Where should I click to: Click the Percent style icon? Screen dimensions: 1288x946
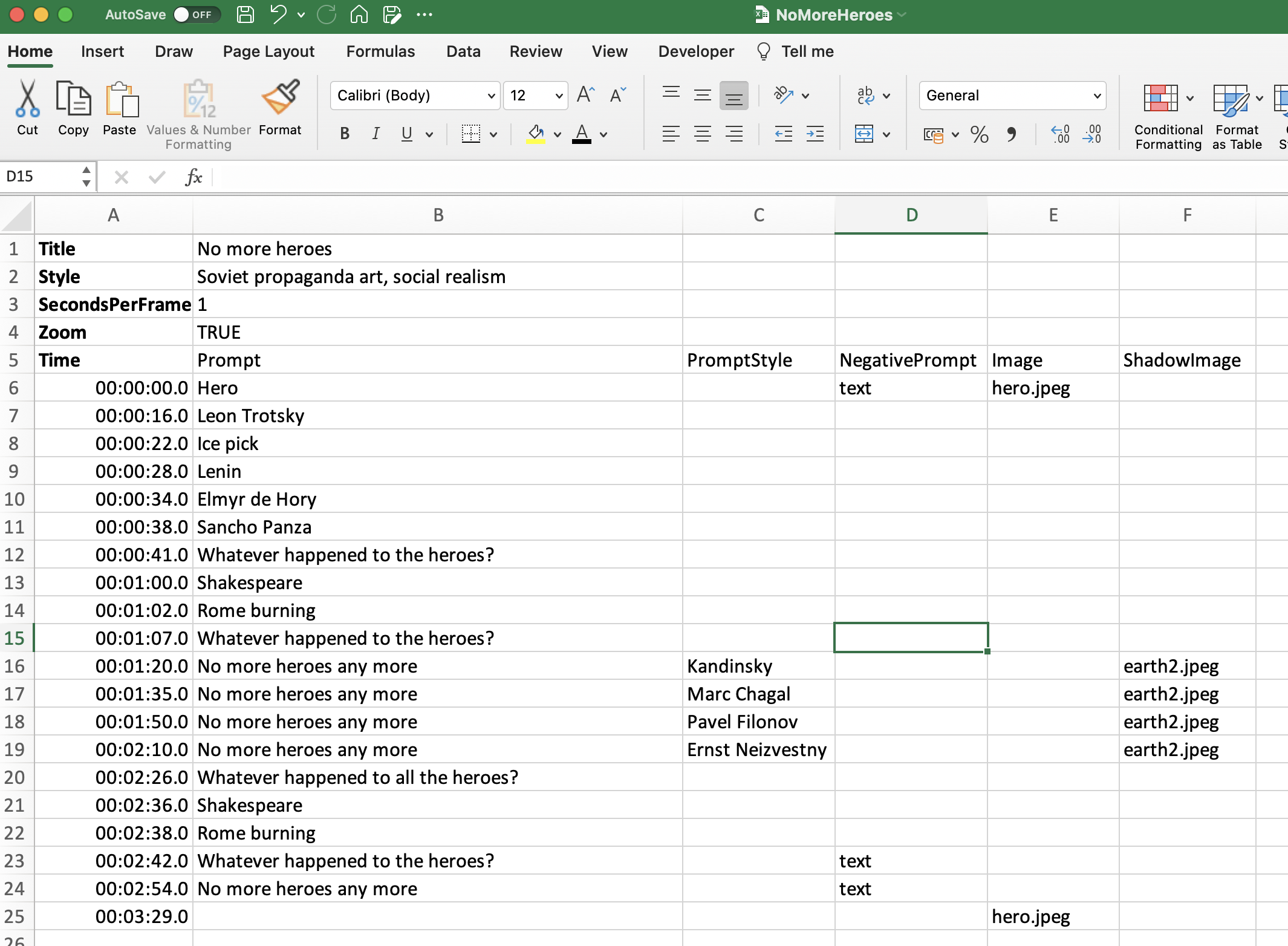point(979,134)
